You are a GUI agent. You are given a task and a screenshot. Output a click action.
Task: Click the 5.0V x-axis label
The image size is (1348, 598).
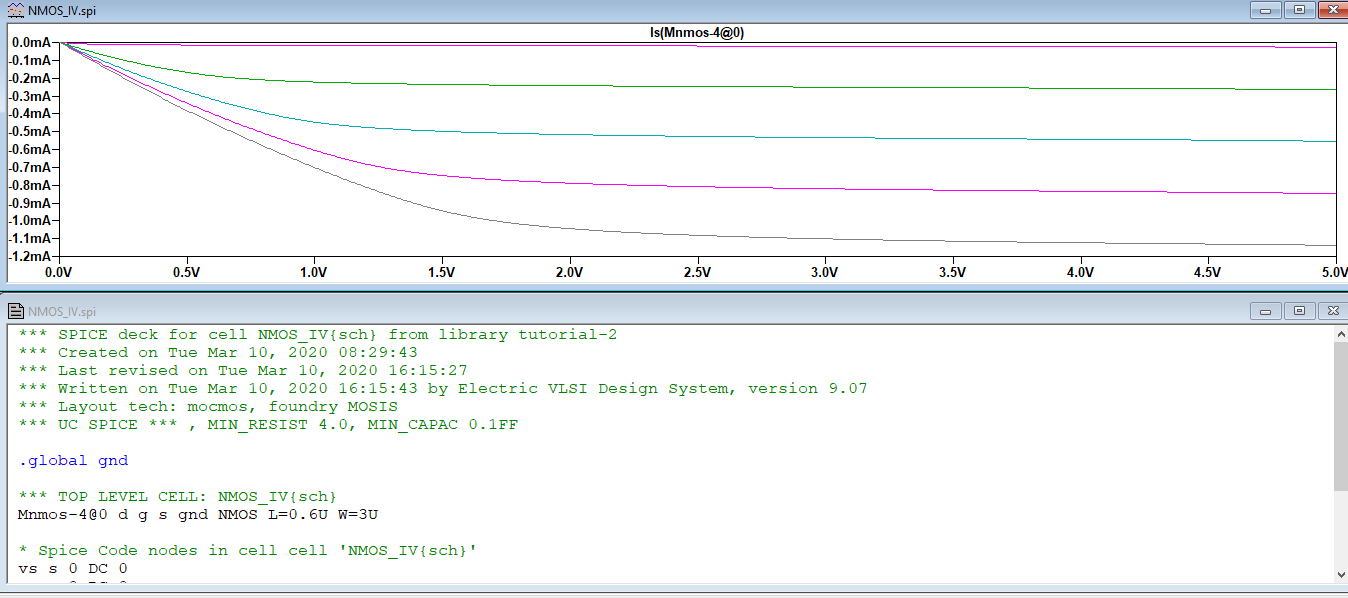click(1335, 272)
